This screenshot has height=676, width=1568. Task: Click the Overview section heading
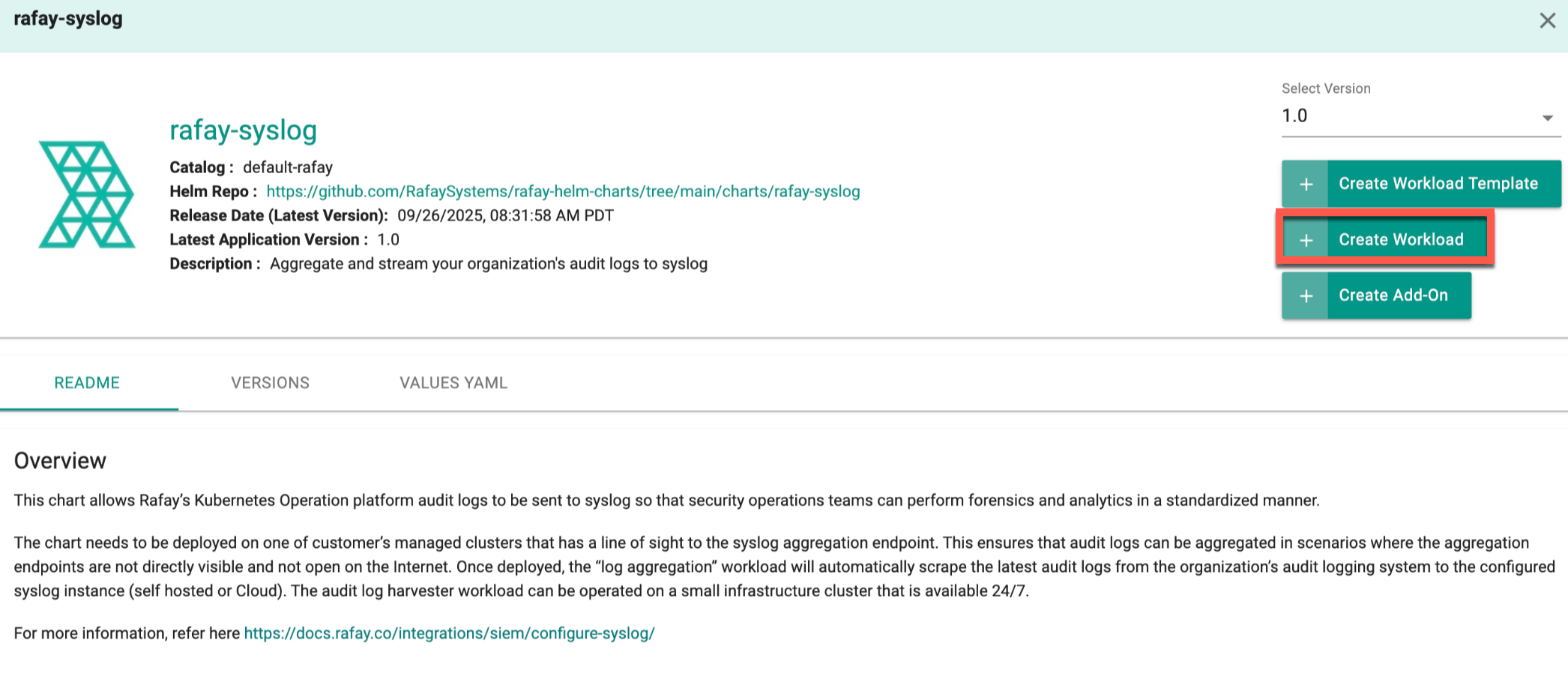(60, 461)
